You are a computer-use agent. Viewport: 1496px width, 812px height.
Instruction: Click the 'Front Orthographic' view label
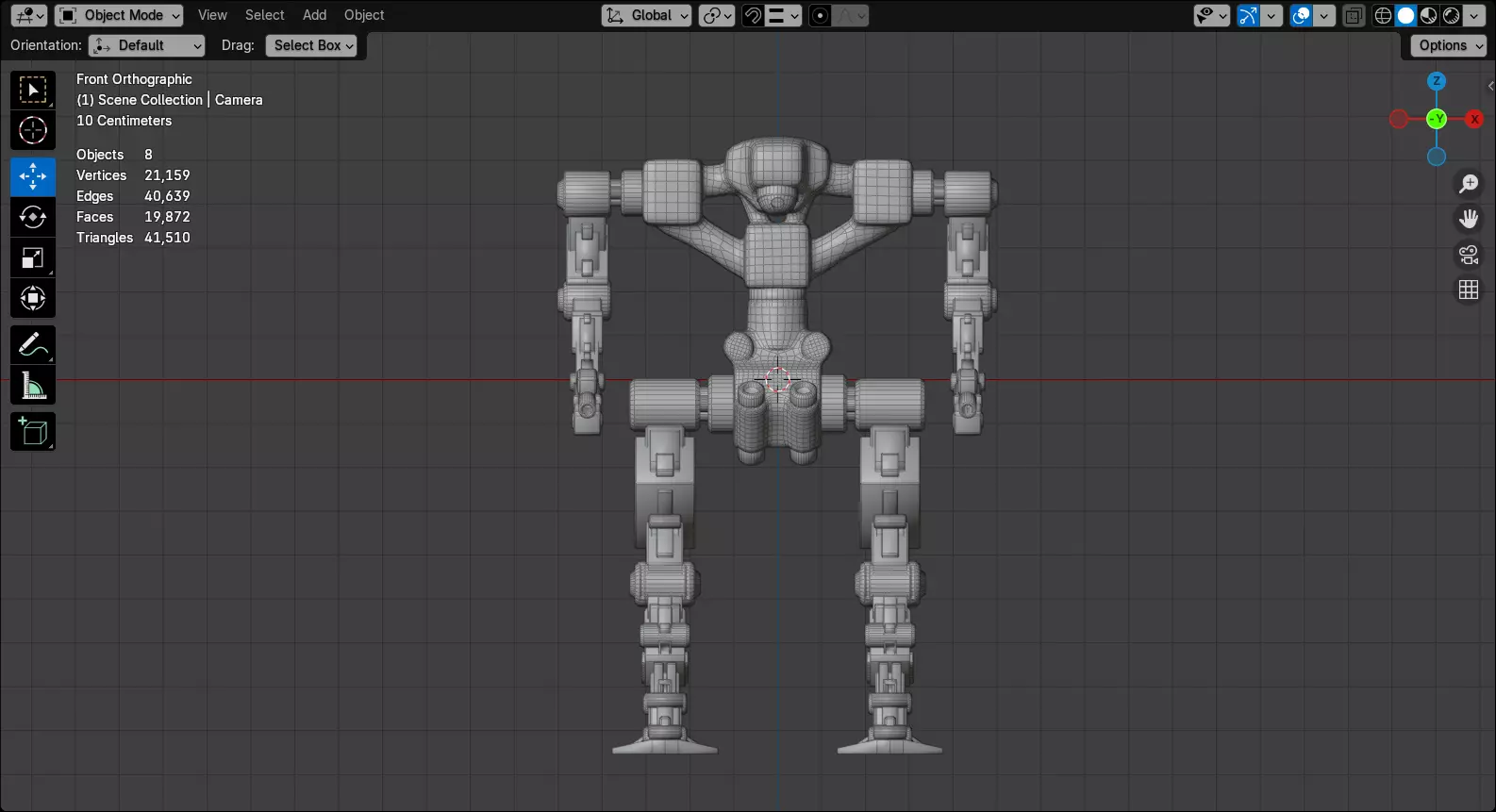pyautogui.click(x=134, y=79)
